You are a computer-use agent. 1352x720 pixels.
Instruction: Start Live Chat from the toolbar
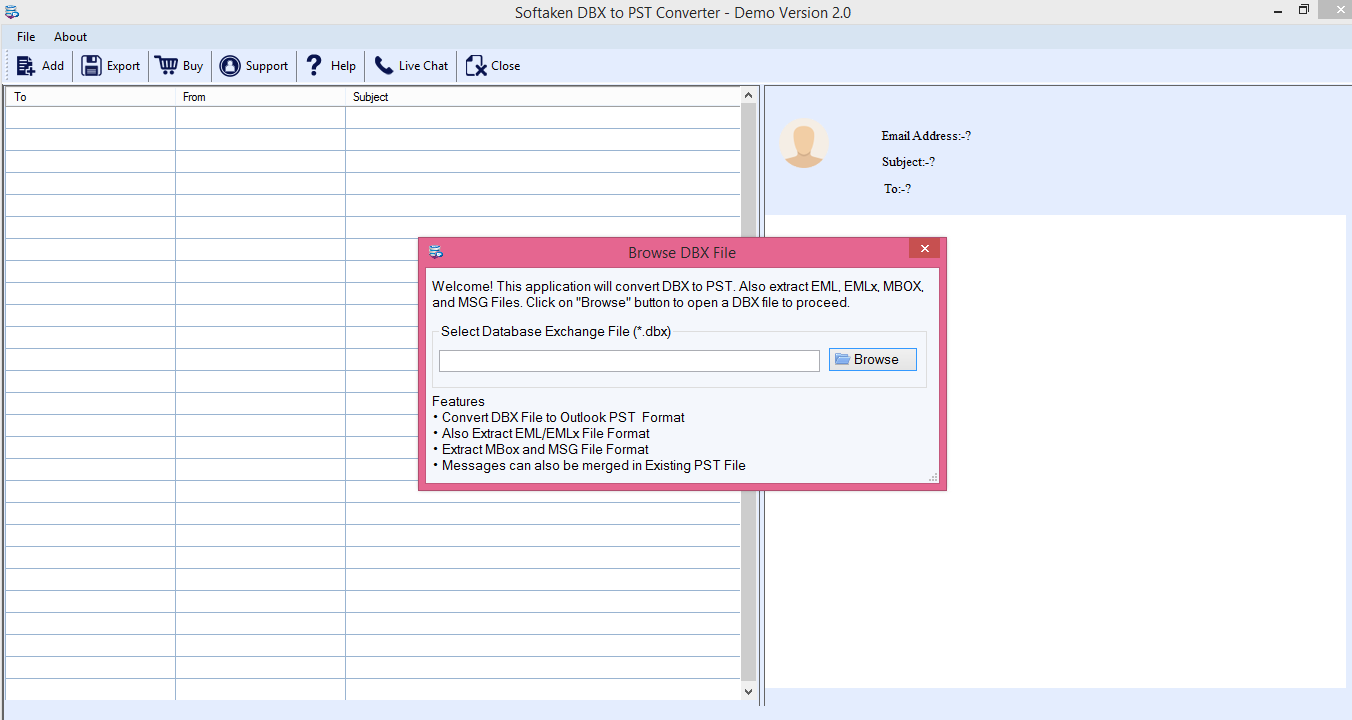pos(411,66)
